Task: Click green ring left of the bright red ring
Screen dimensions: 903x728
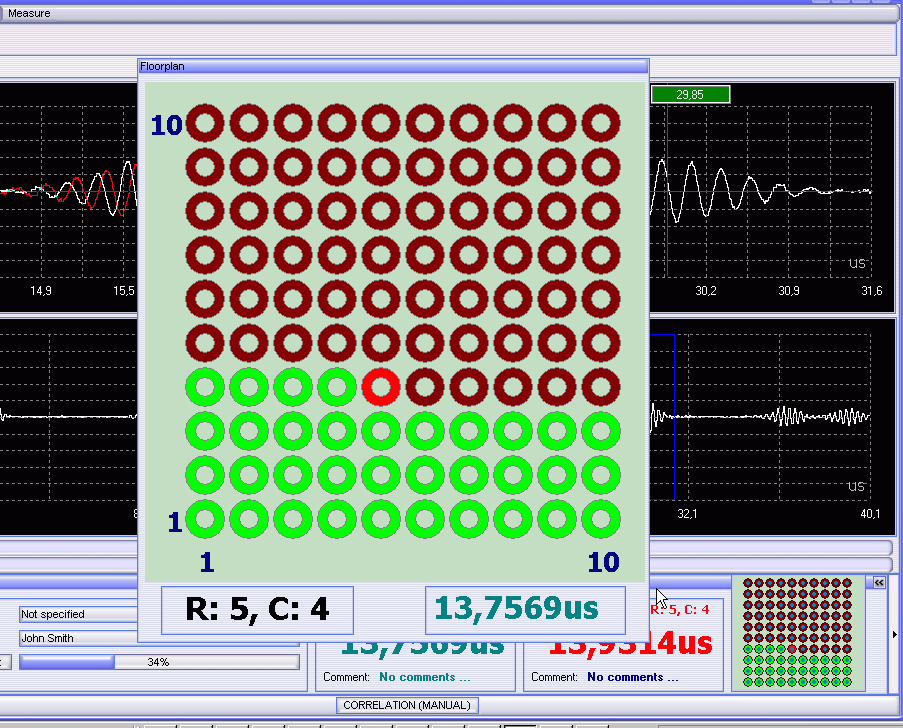Action: 337,387
